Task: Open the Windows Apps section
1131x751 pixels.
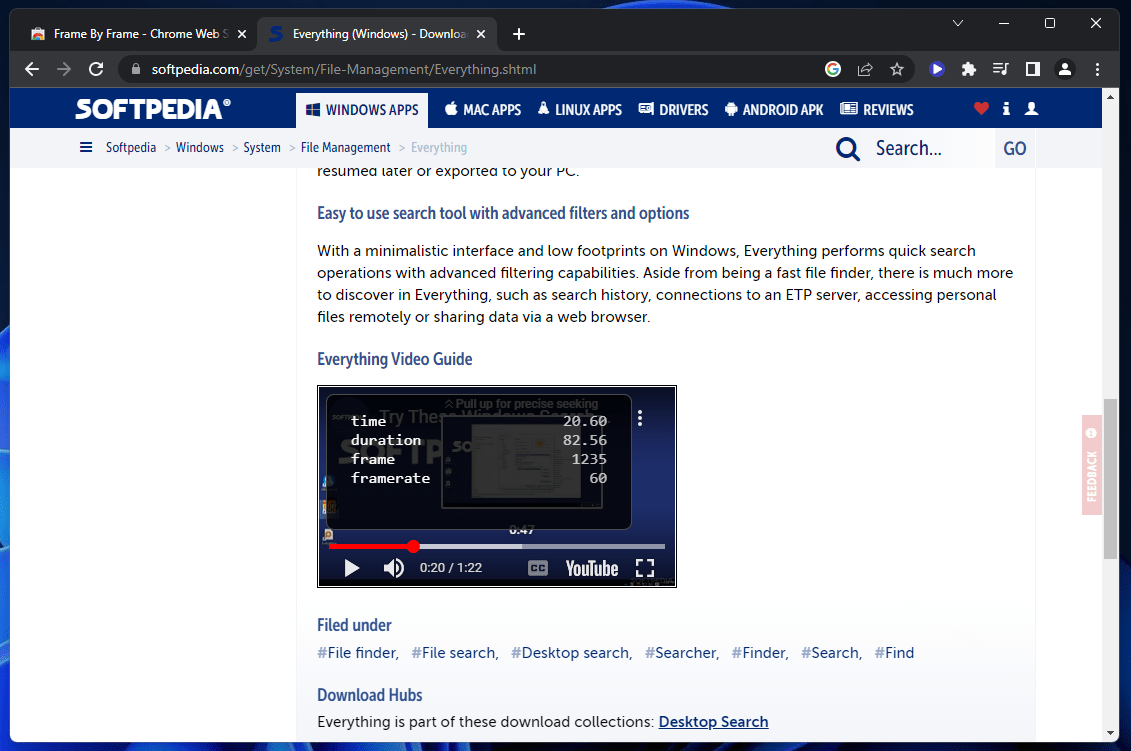Action: (362, 110)
